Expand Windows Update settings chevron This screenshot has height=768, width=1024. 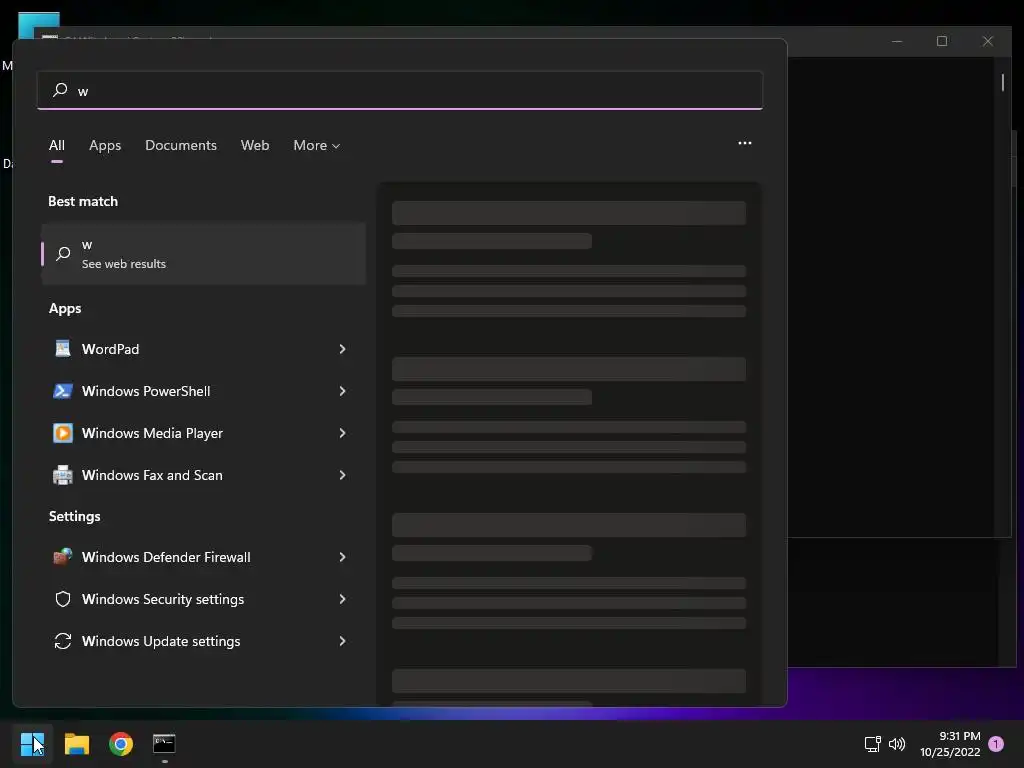pyautogui.click(x=342, y=641)
